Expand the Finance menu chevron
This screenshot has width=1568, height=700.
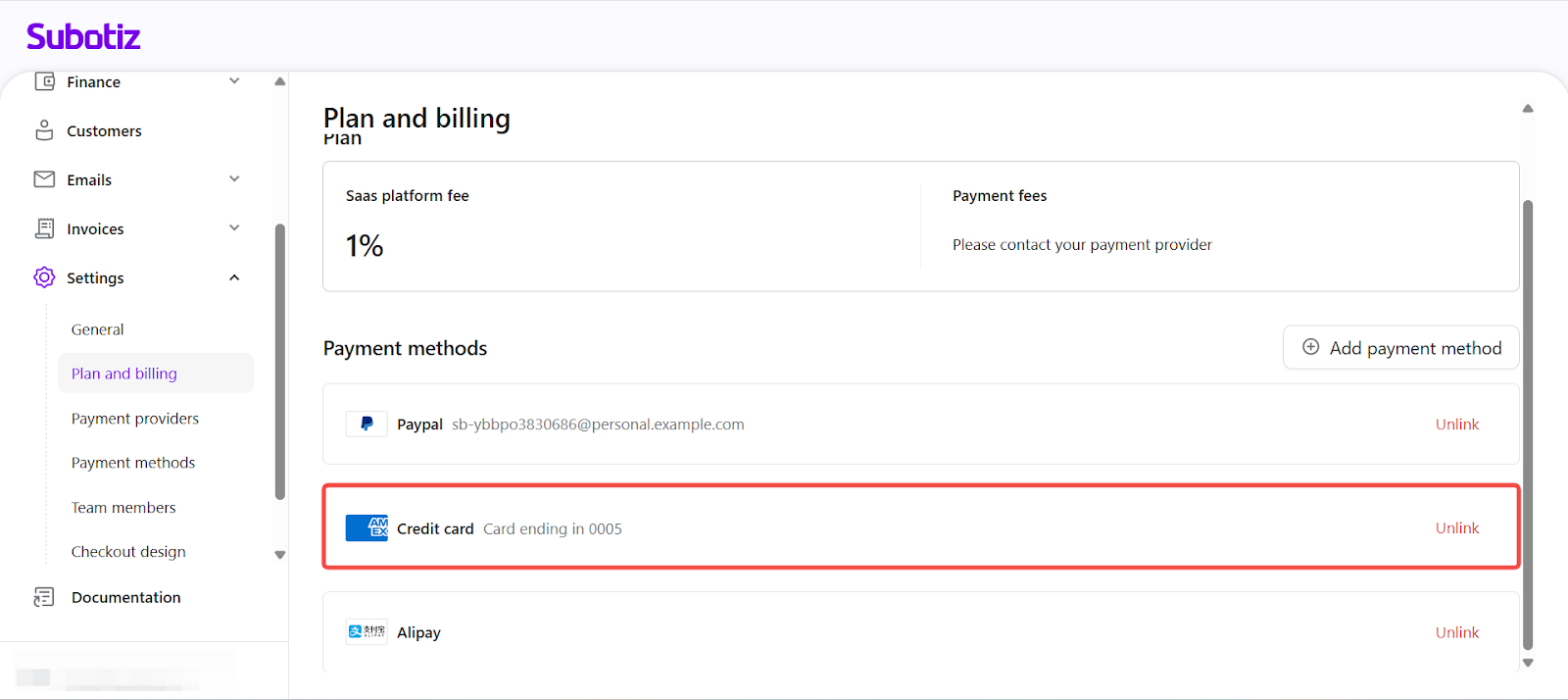pyautogui.click(x=234, y=81)
